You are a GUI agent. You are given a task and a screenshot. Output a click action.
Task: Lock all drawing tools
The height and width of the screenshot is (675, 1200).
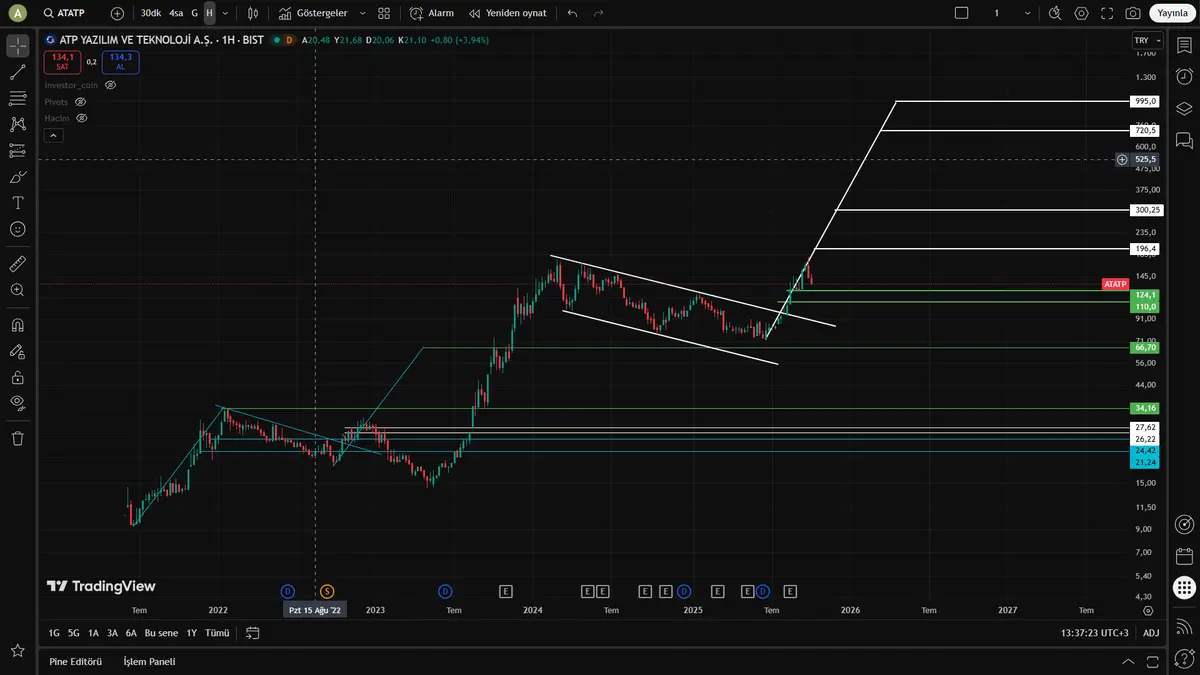pos(18,377)
